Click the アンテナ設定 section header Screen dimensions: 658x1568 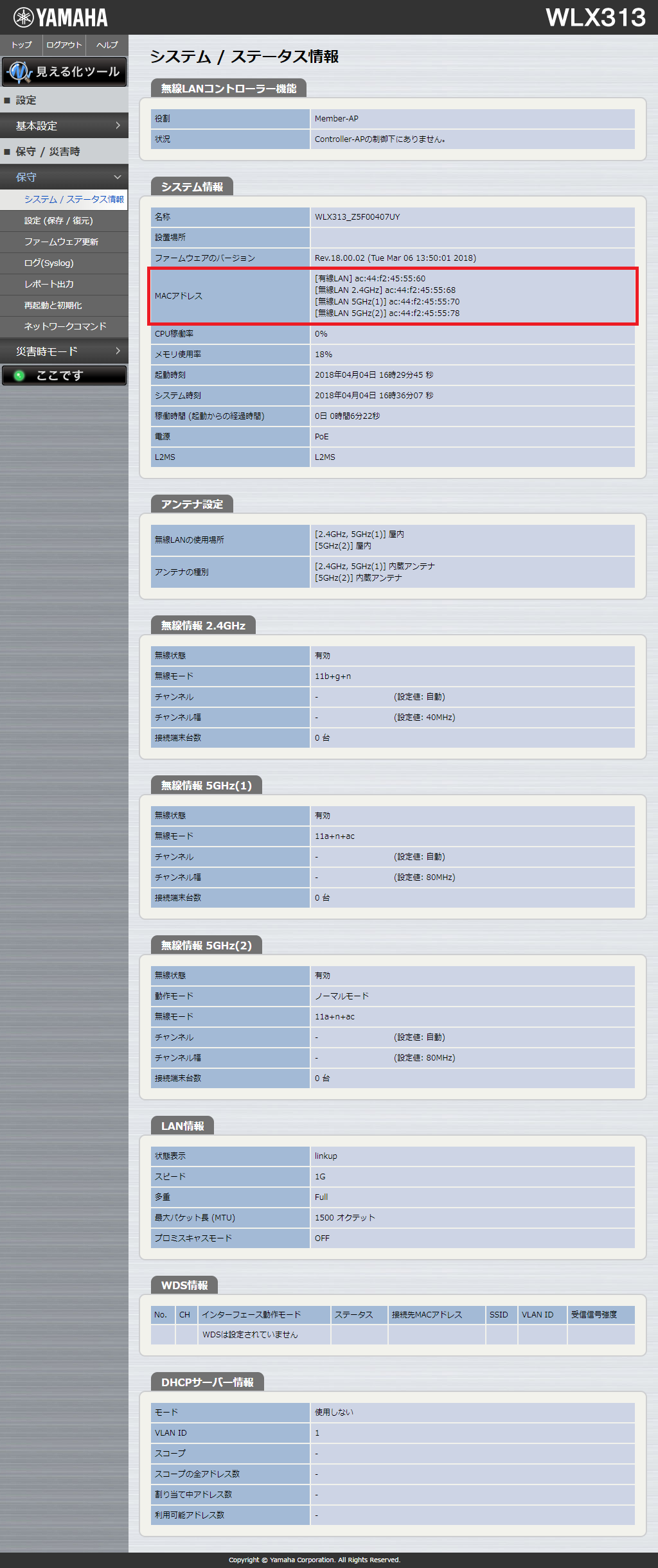coord(192,504)
